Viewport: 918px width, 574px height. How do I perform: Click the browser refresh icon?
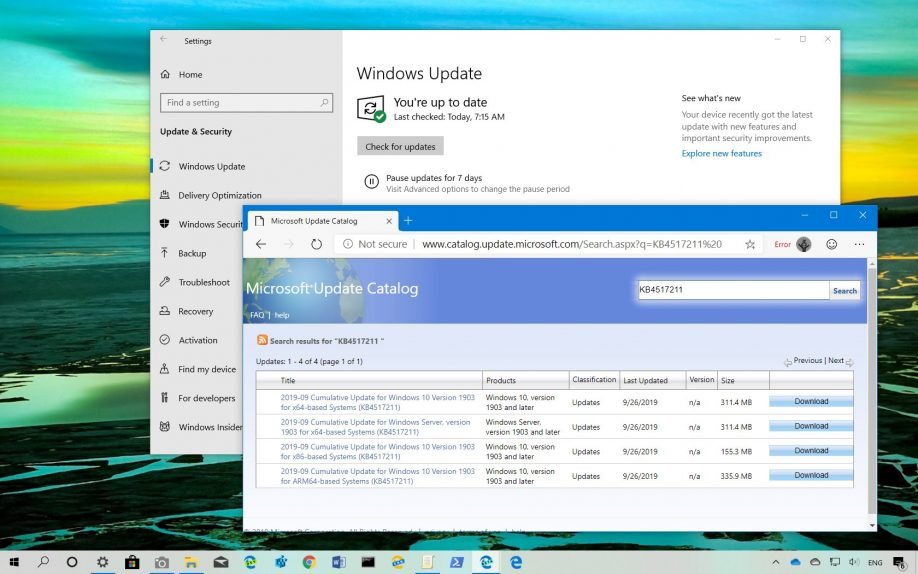[x=316, y=244]
